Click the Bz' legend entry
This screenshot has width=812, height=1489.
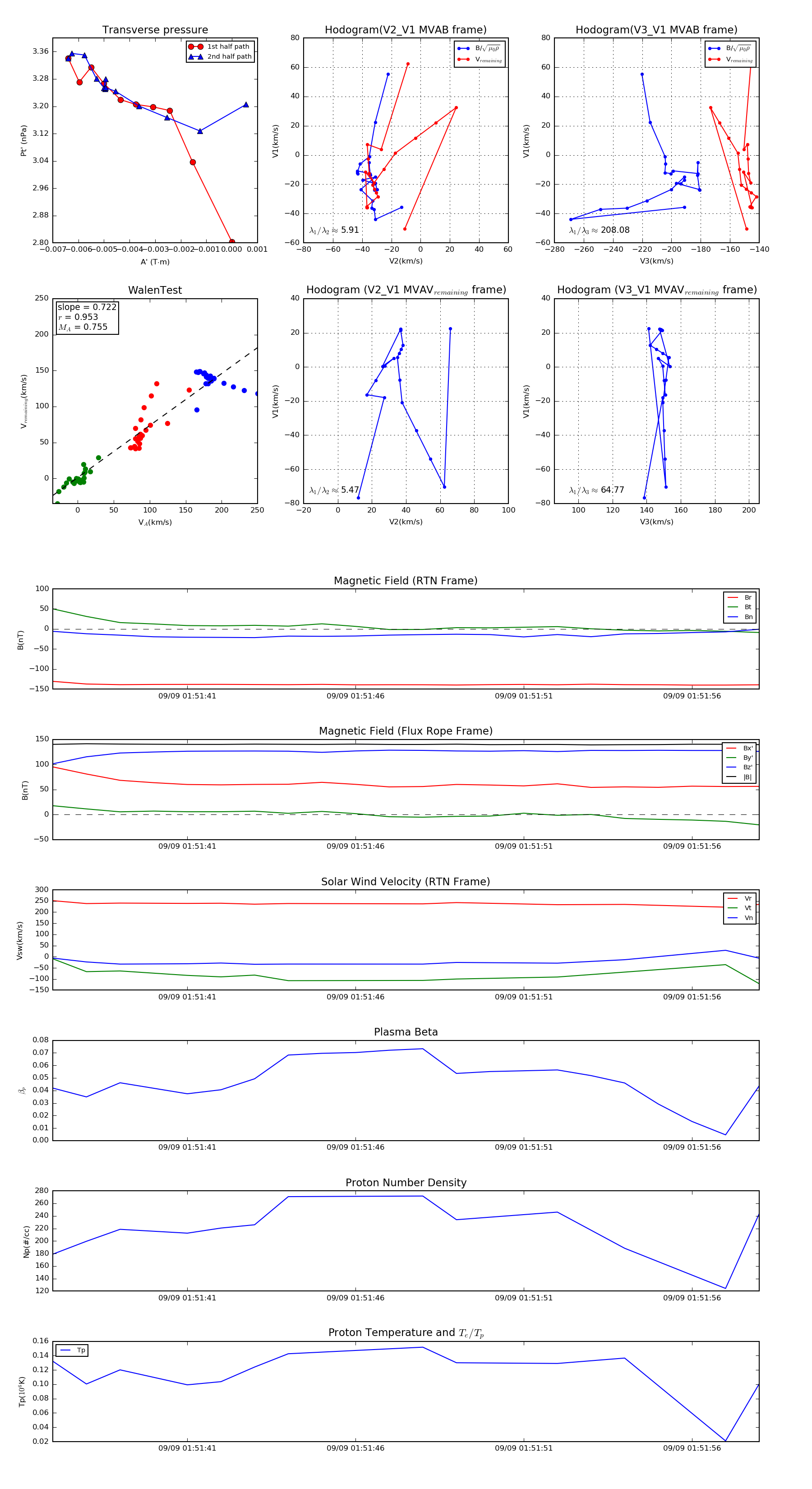tap(740, 768)
